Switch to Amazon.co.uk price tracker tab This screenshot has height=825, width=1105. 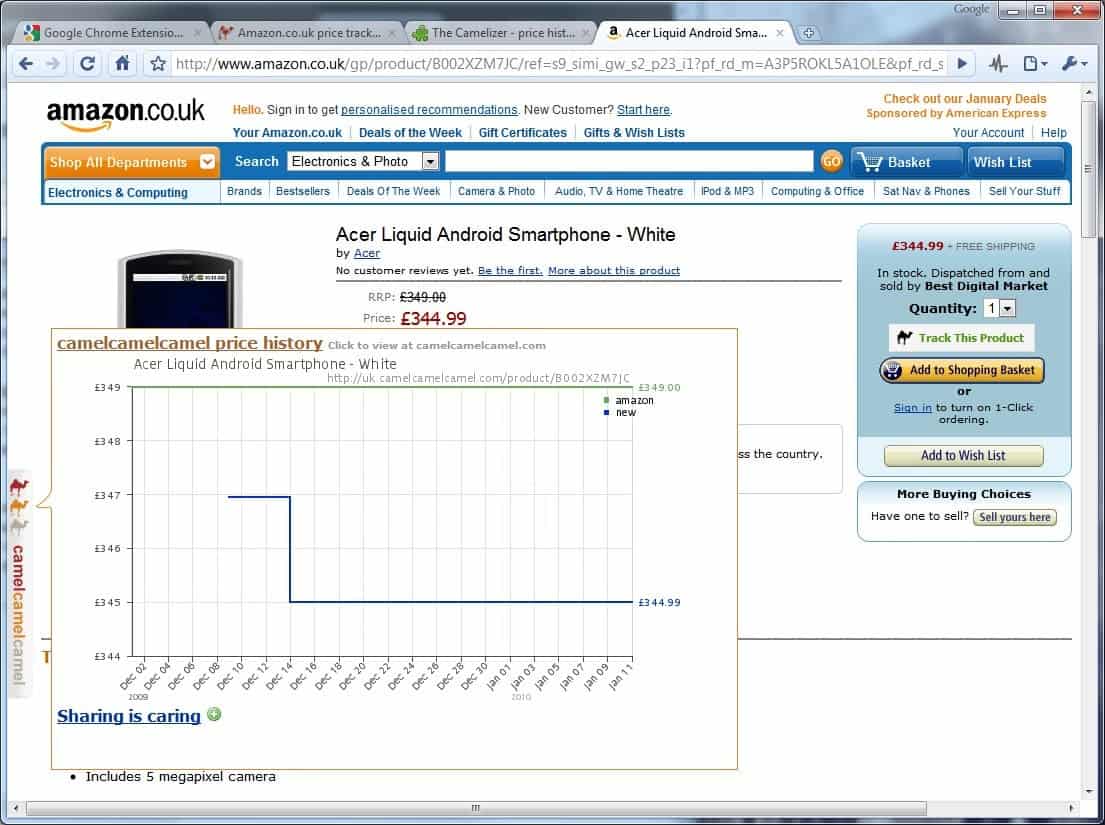[308, 33]
